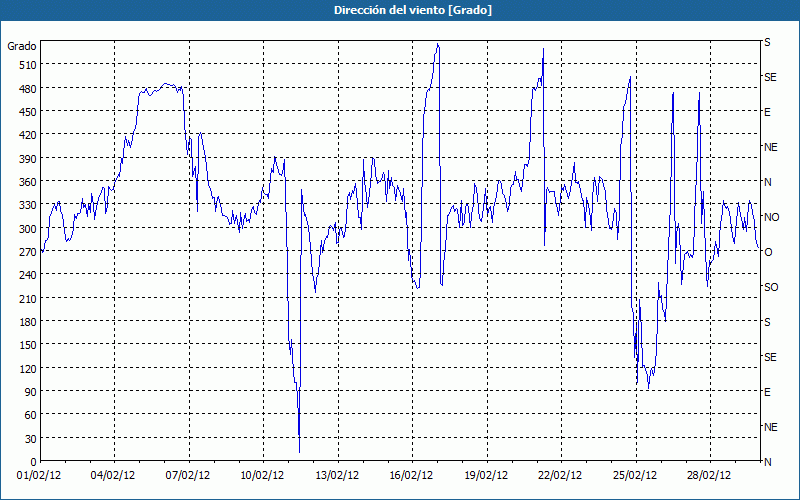
Task: Click the chart title "Dirección del viento [Grado]"
Action: (x=413, y=10)
